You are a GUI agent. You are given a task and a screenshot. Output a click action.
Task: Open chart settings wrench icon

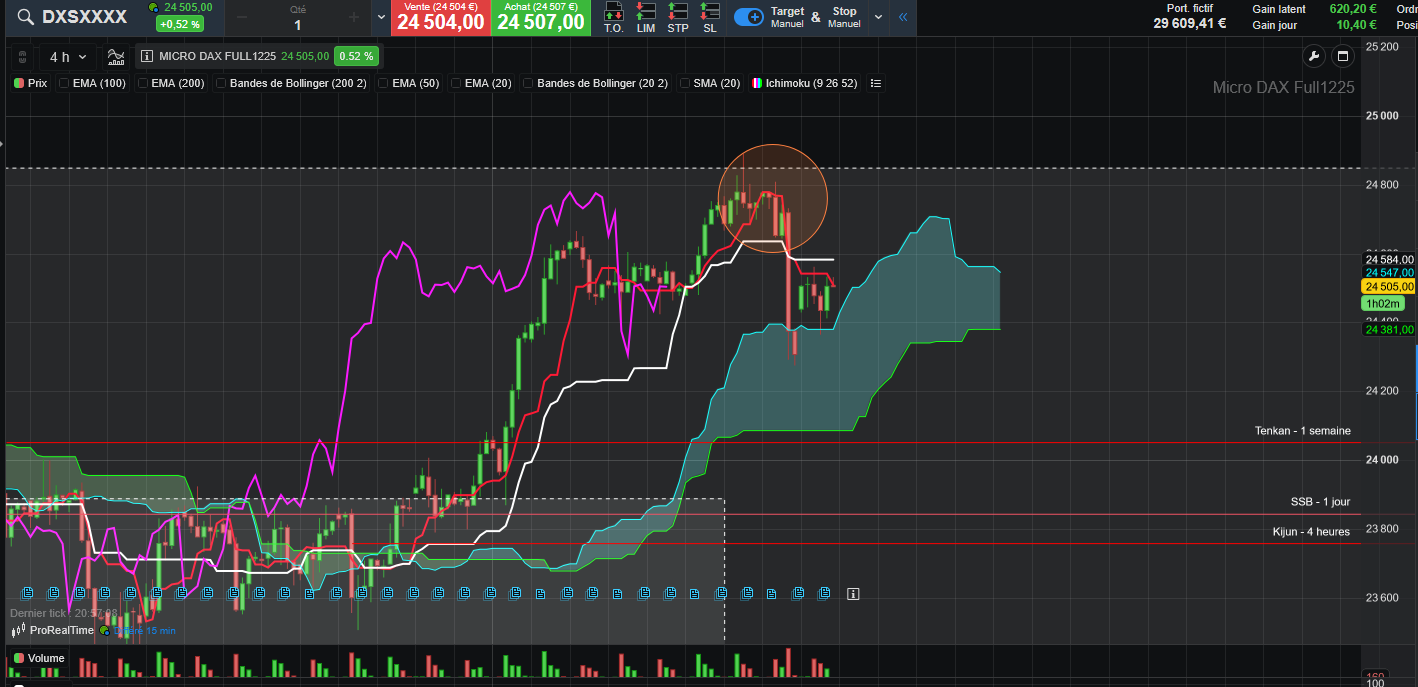tap(1314, 56)
